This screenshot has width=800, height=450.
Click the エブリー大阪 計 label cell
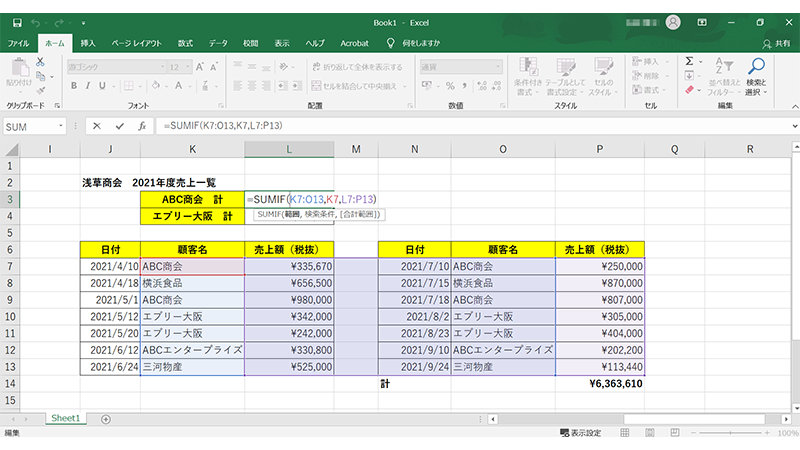tap(192, 216)
